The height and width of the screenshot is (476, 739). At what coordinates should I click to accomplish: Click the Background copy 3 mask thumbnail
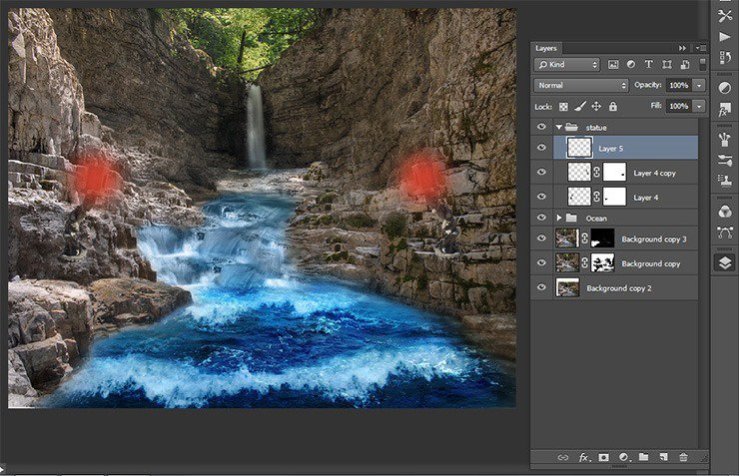(x=602, y=239)
